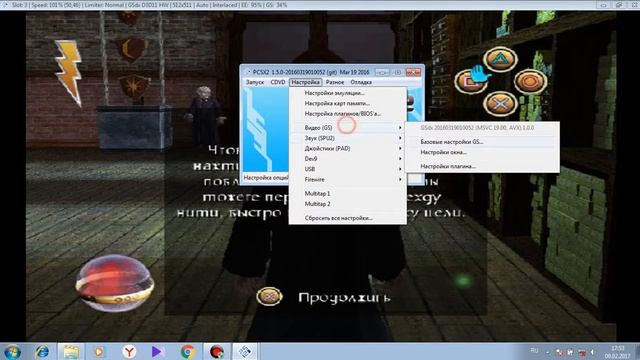The height and width of the screenshot is (360, 640).
Task: Select Multitap 2 option
Action: point(347,204)
